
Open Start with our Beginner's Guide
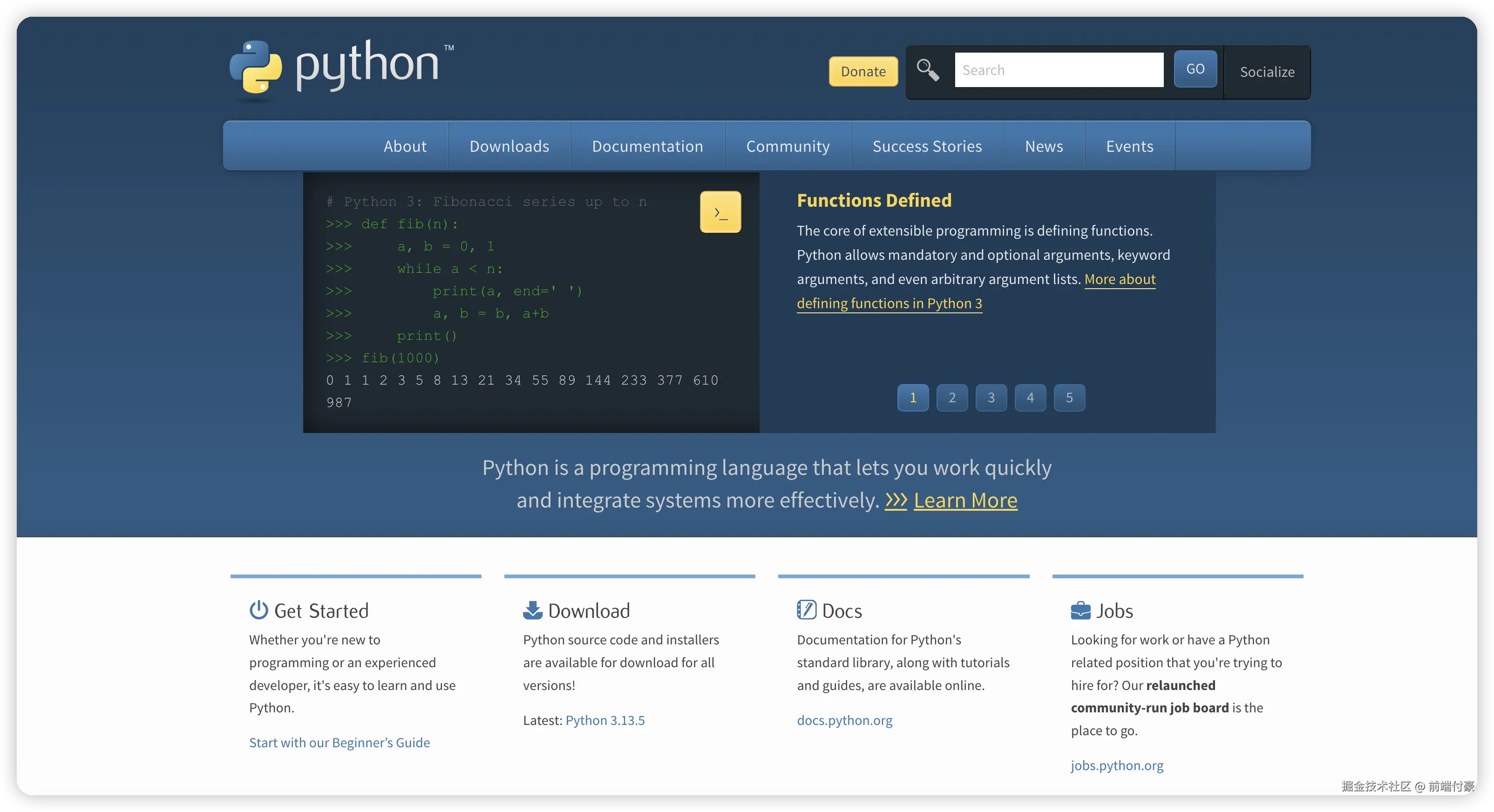tap(340, 743)
